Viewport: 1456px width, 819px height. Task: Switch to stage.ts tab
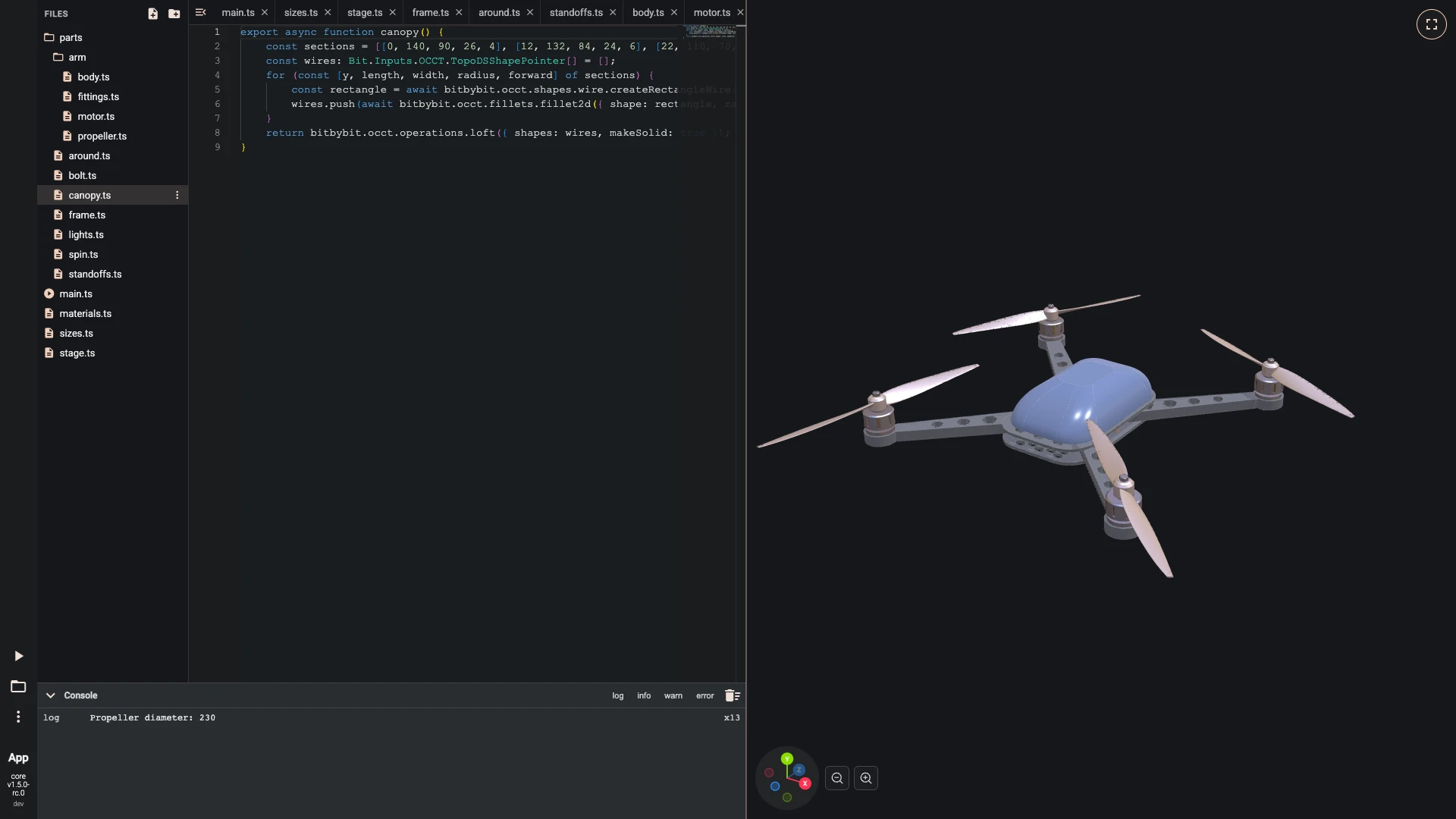point(365,12)
